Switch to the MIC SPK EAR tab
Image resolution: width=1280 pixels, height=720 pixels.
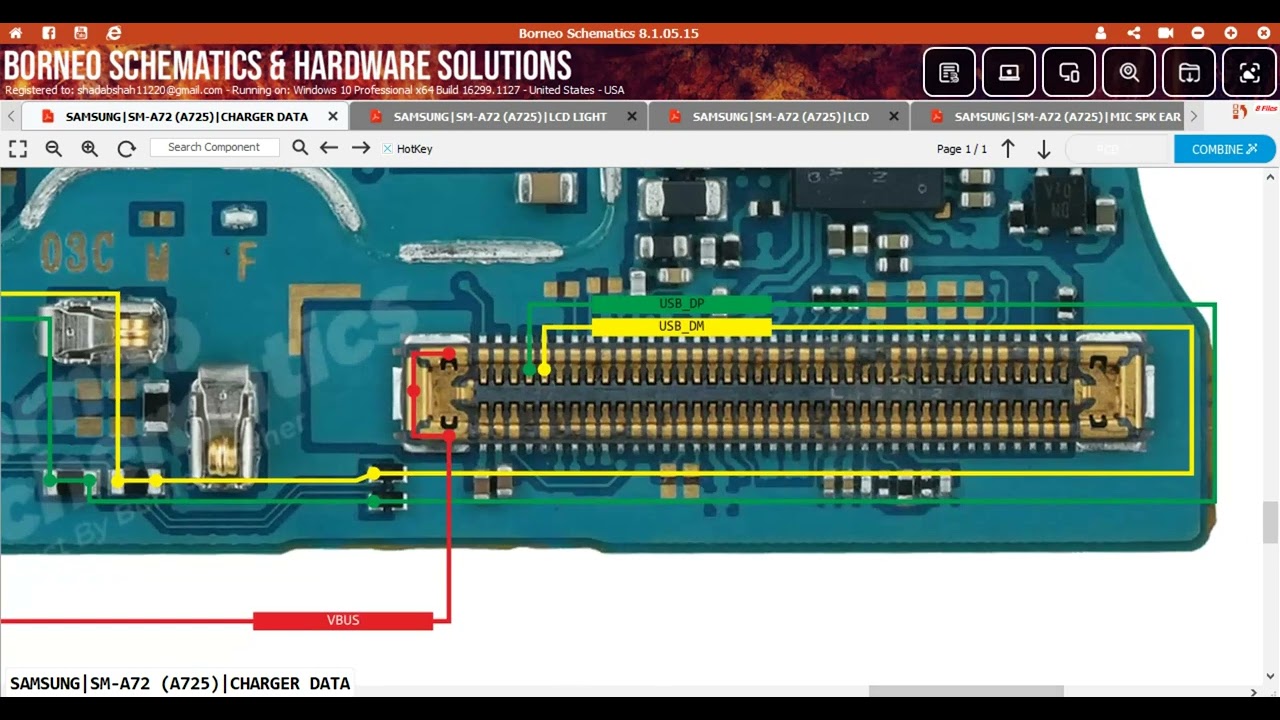1048,116
